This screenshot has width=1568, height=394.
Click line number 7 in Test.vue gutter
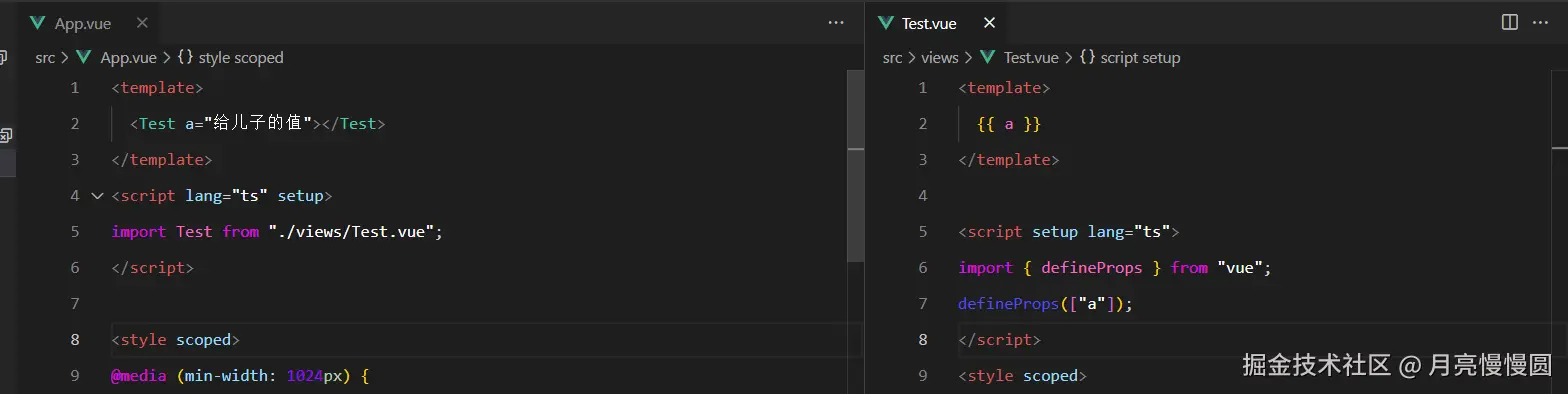923,304
